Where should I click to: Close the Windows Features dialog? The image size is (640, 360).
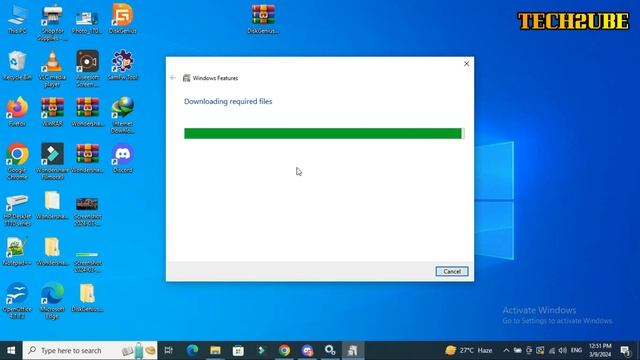click(x=466, y=64)
